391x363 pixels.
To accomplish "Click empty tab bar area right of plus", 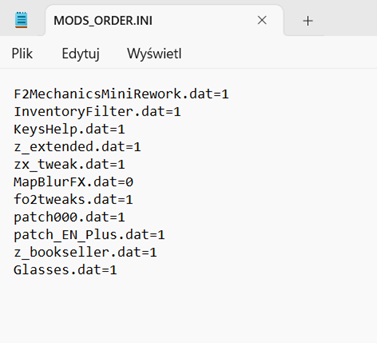I will tap(350, 20).
